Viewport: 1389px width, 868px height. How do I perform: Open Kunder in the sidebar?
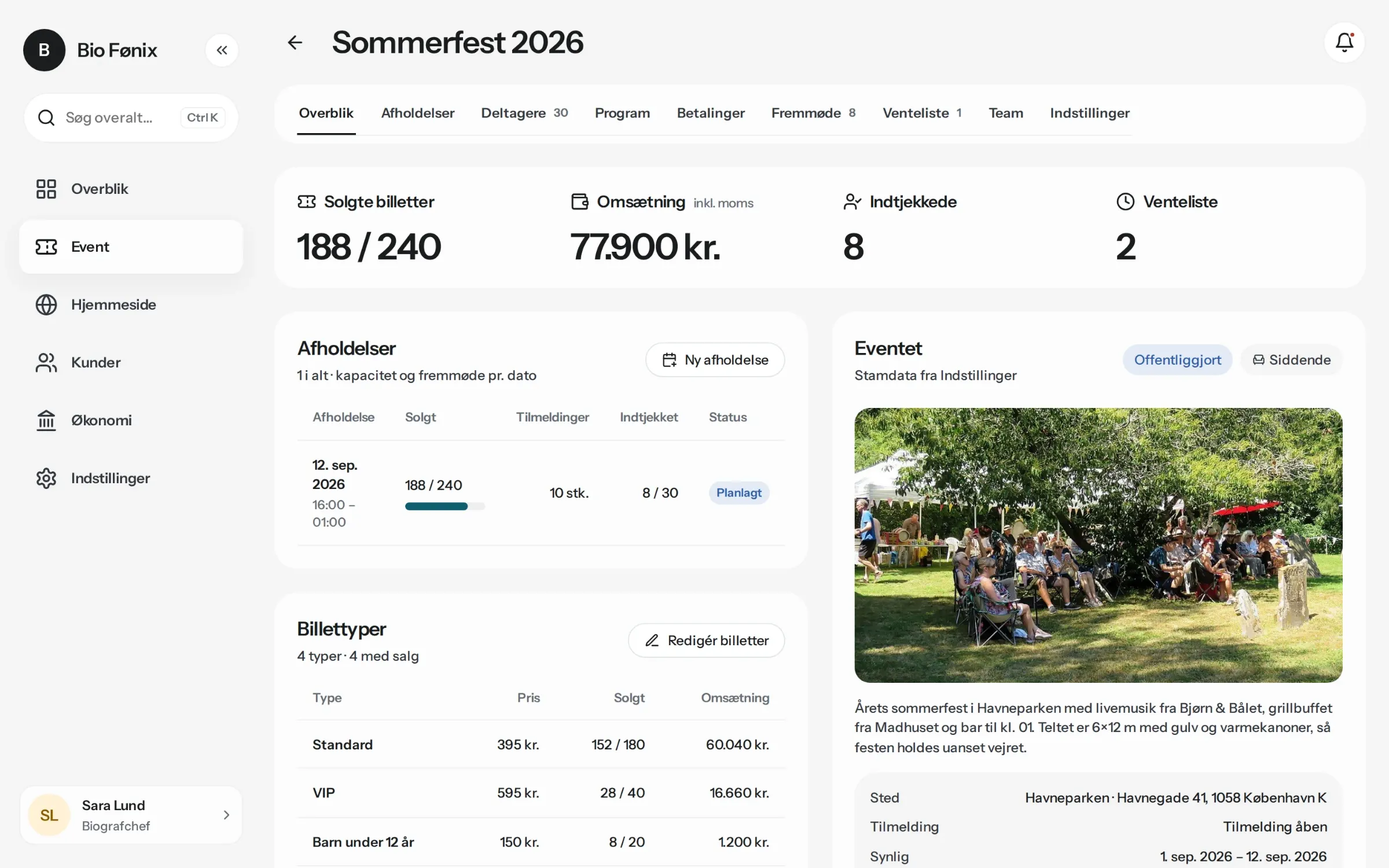pyautogui.click(x=131, y=362)
